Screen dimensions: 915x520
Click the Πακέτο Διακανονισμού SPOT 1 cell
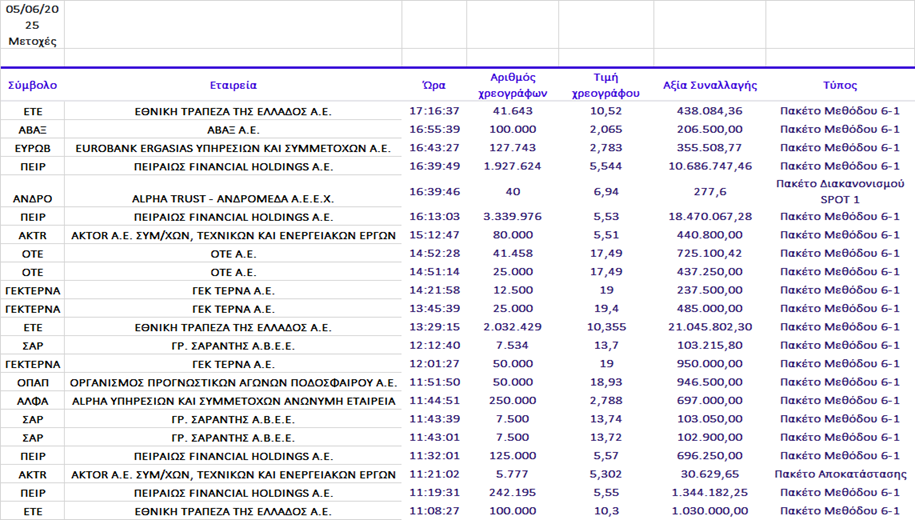(840, 191)
